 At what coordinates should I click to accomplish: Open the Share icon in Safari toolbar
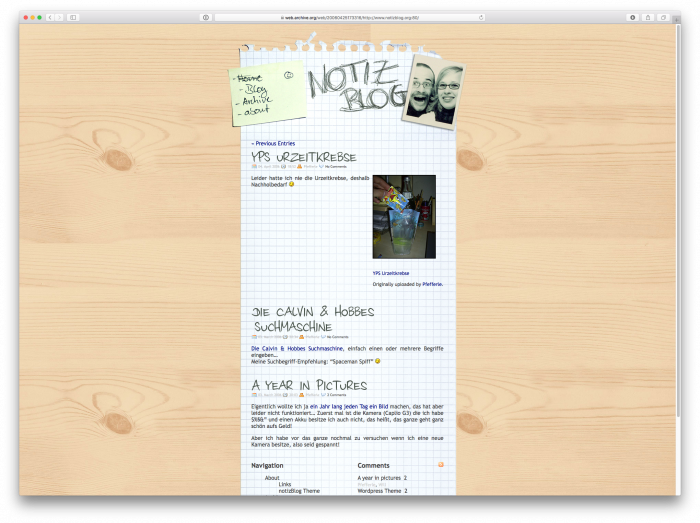click(x=647, y=17)
